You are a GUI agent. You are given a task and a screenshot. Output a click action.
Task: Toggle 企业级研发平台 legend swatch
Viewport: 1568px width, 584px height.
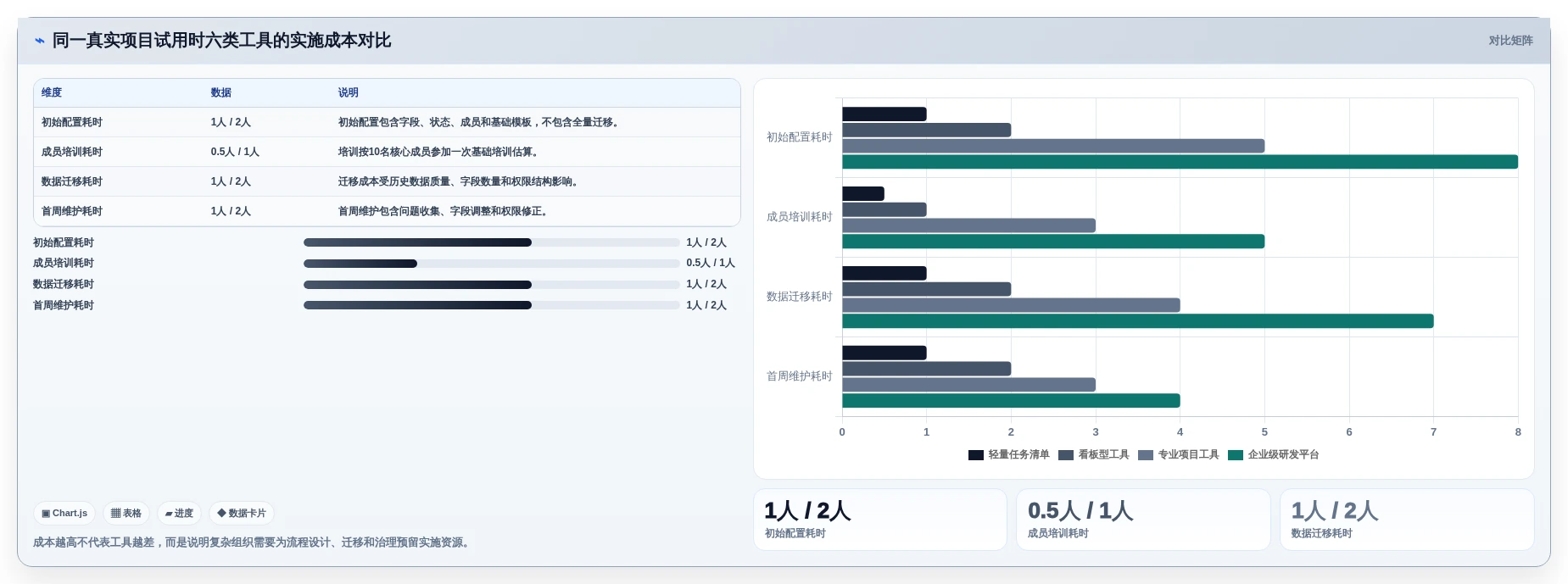(1236, 455)
